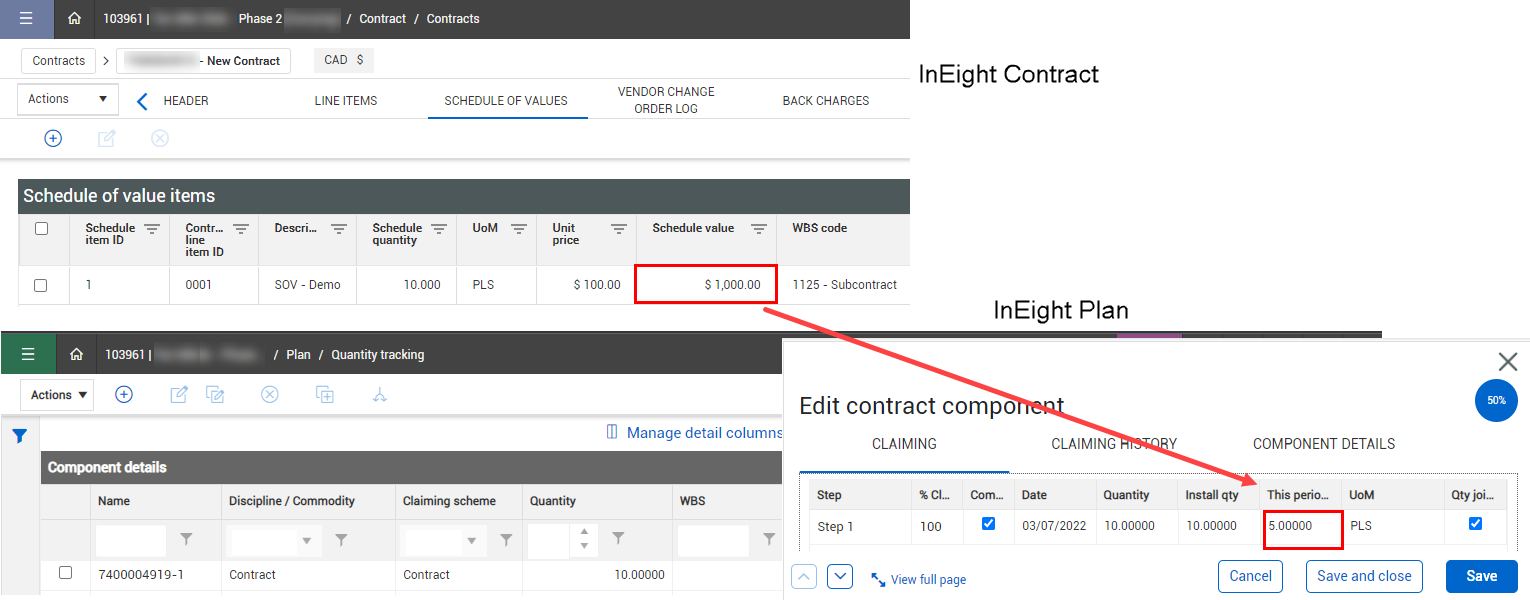
Task: Open the Claiming scheme filter options
Action: 506,540
